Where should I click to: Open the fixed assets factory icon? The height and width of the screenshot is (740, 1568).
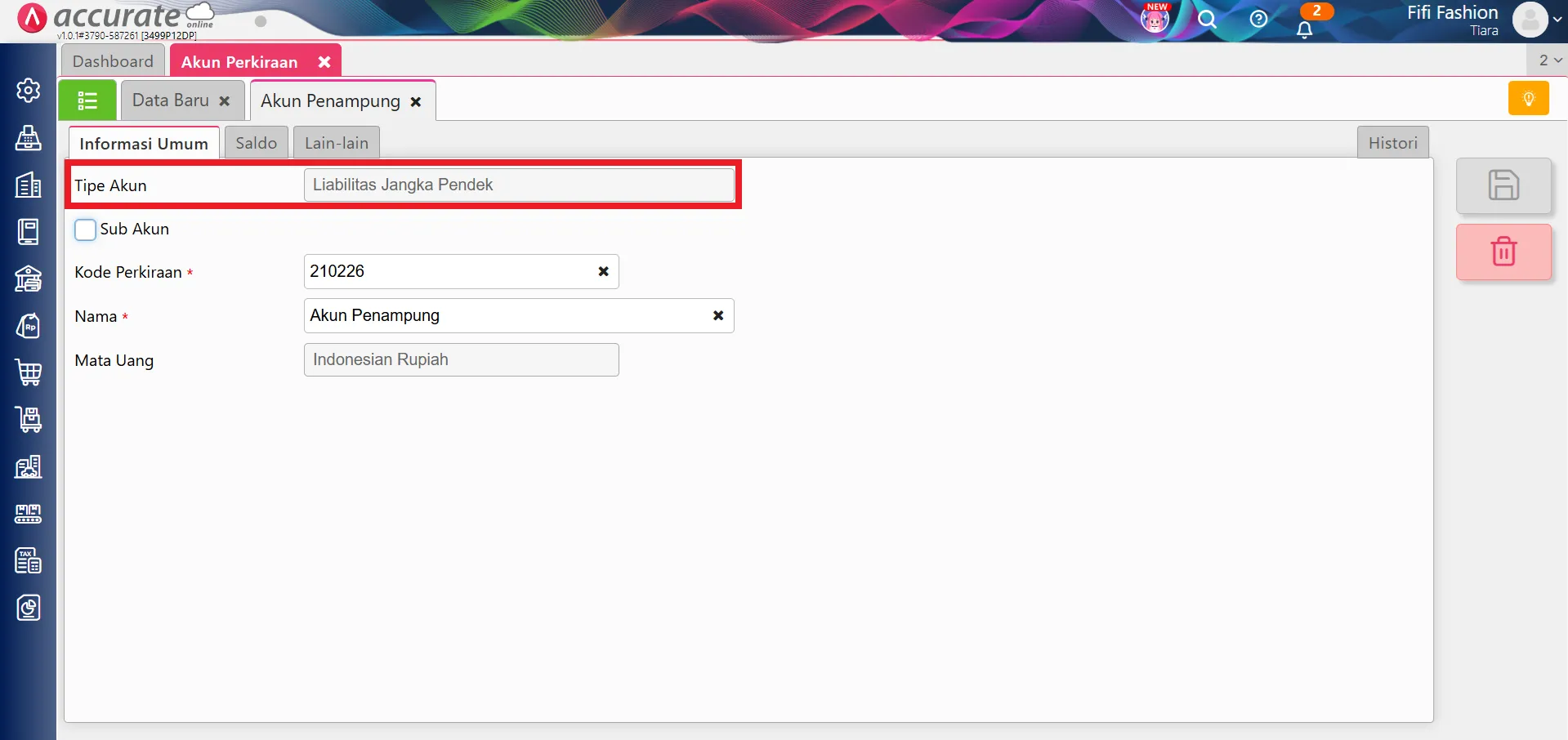click(29, 467)
